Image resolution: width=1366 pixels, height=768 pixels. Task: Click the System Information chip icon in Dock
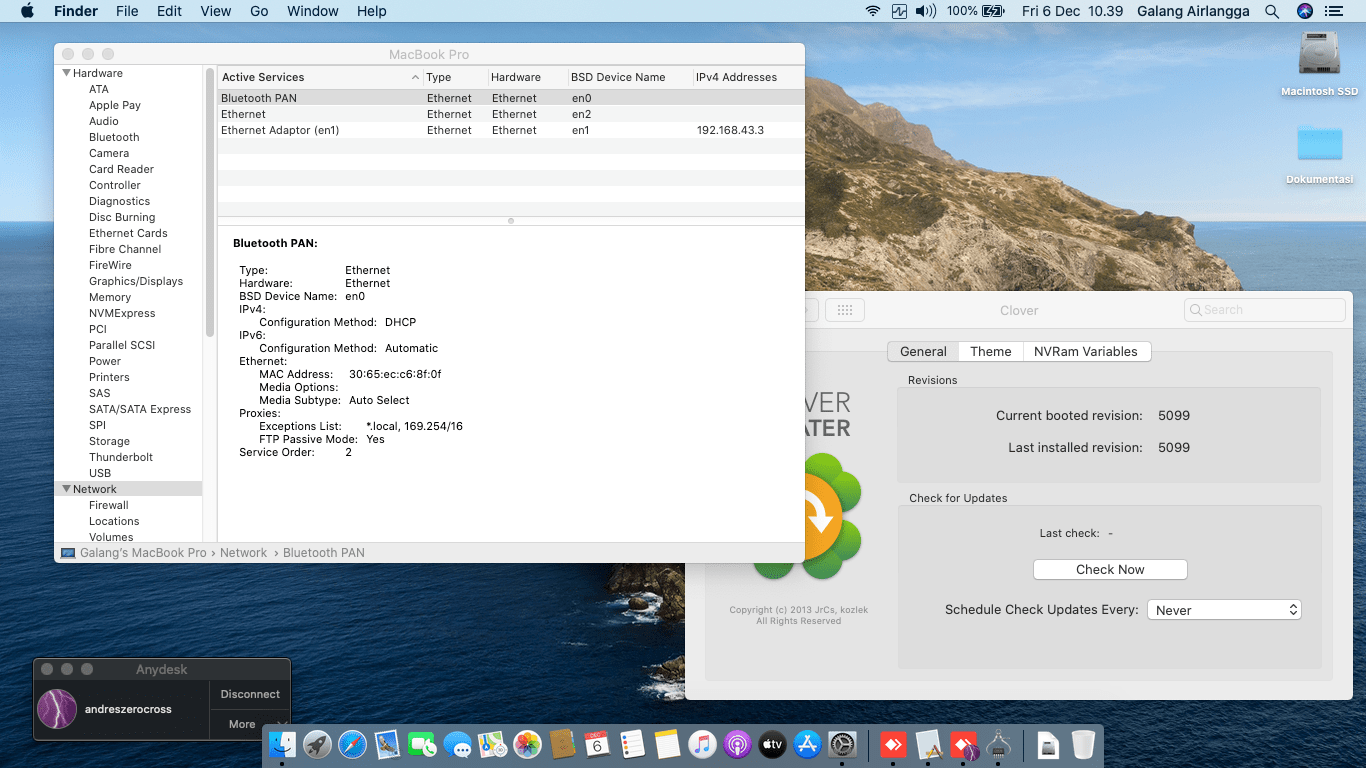[x=998, y=744]
